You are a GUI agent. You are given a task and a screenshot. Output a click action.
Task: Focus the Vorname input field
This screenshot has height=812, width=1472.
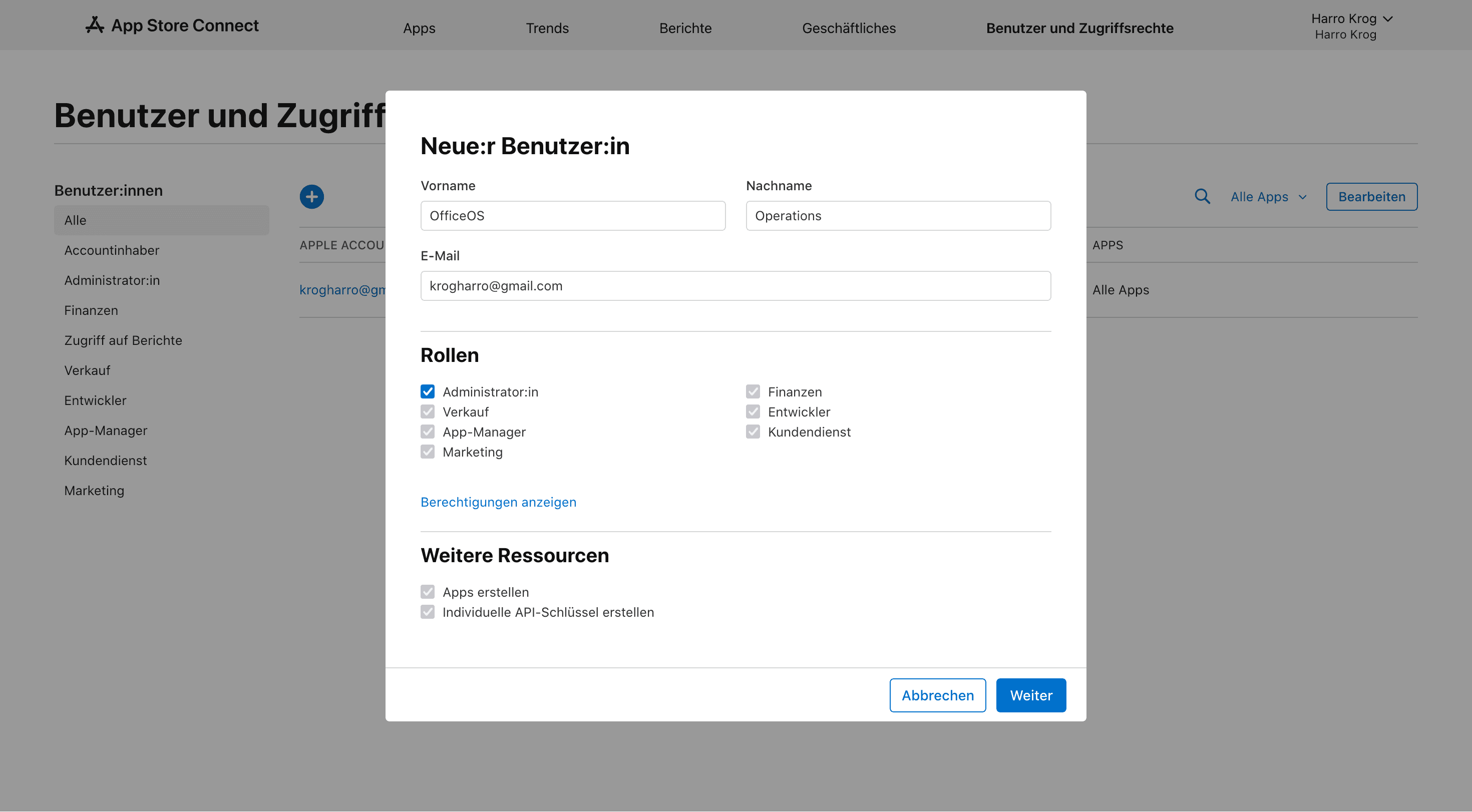[x=573, y=216]
